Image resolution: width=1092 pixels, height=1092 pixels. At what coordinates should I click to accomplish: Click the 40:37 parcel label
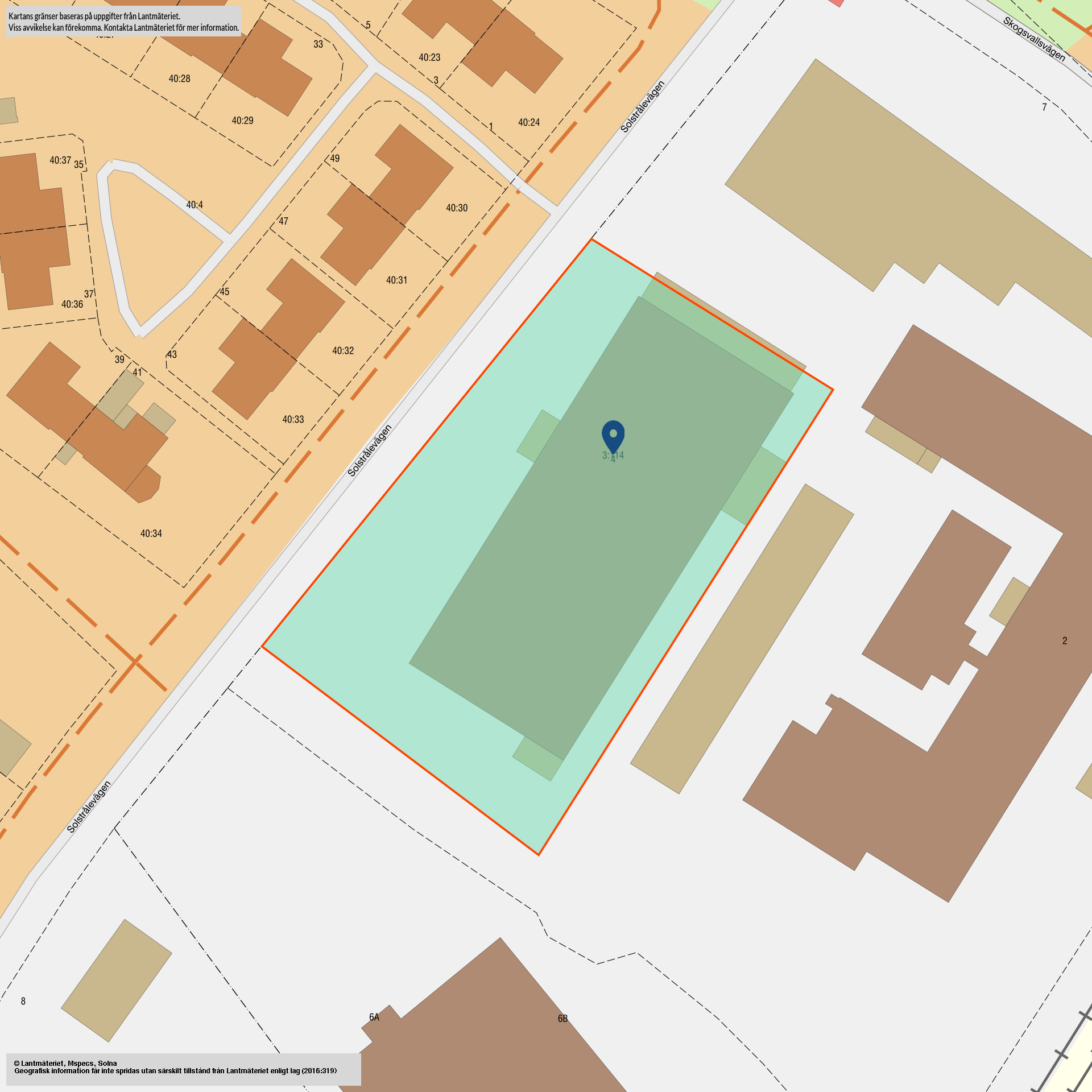coord(60,160)
